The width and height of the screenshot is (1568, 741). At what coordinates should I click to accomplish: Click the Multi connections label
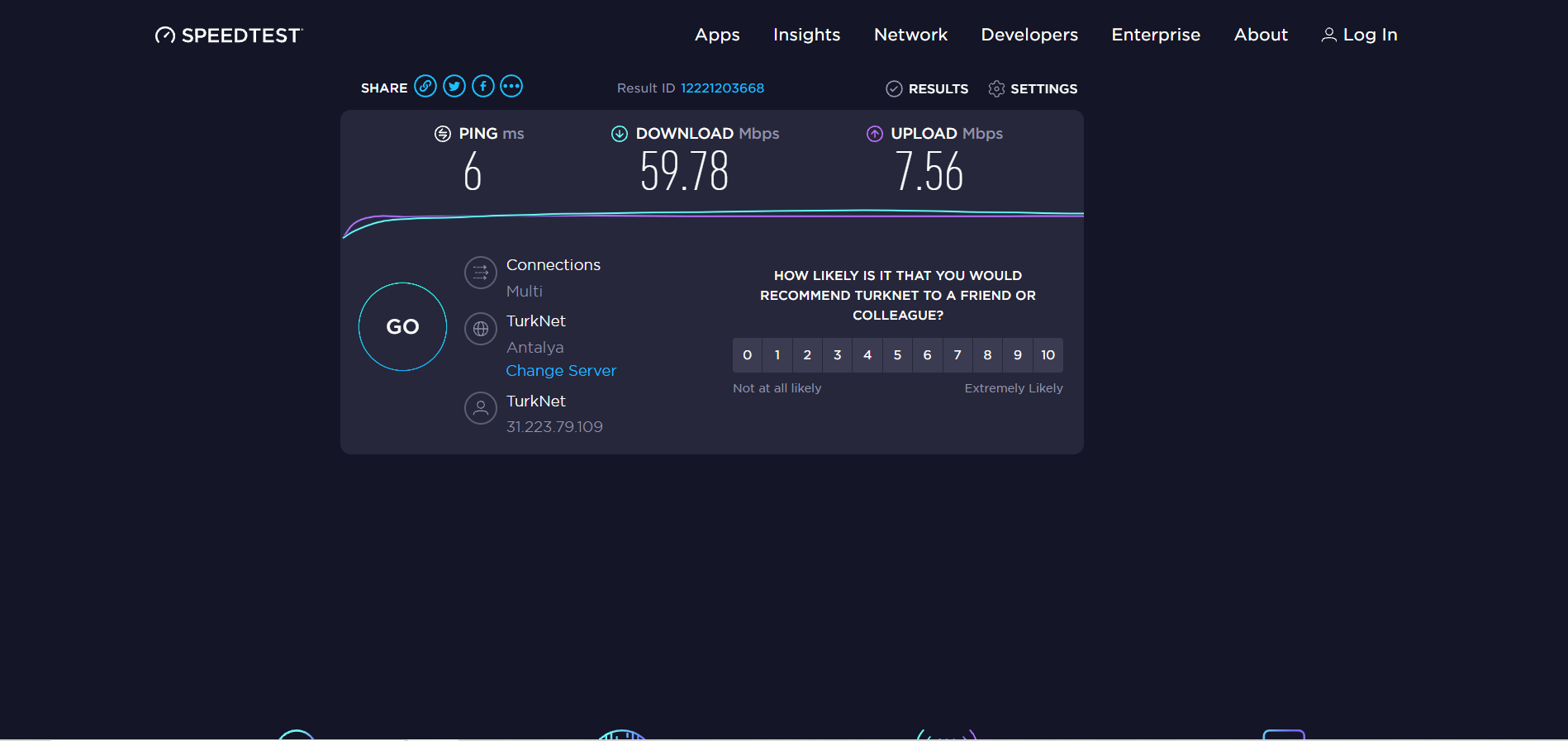click(x=525, y=292)
